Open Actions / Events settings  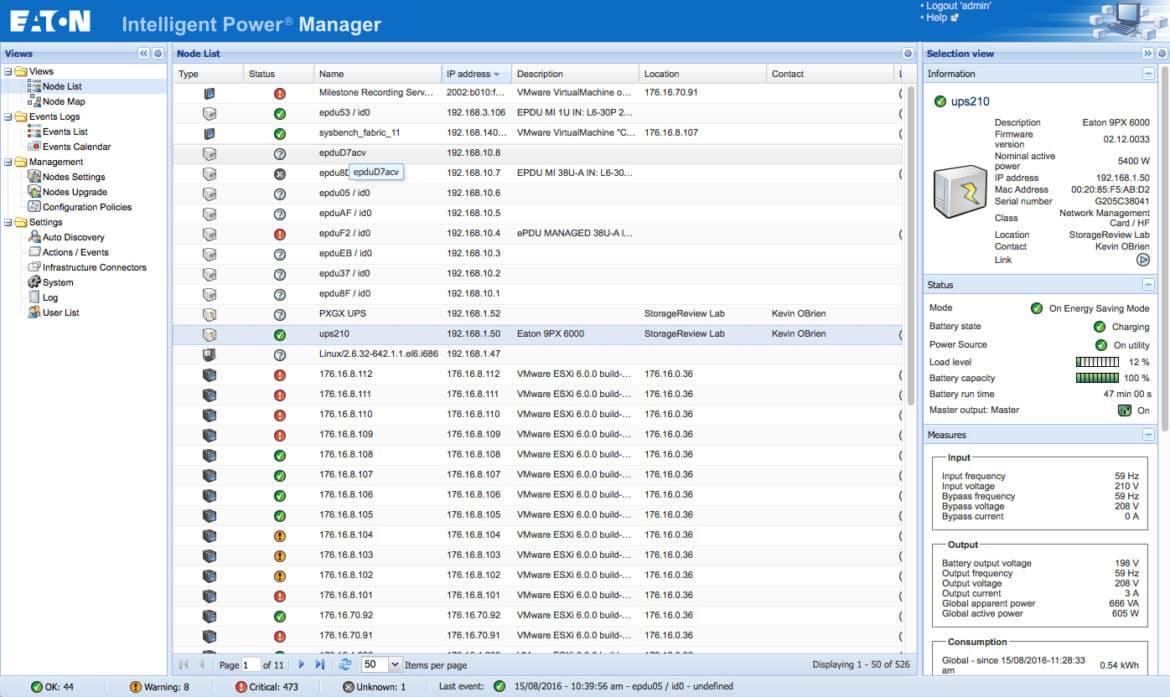coord(75,252)
